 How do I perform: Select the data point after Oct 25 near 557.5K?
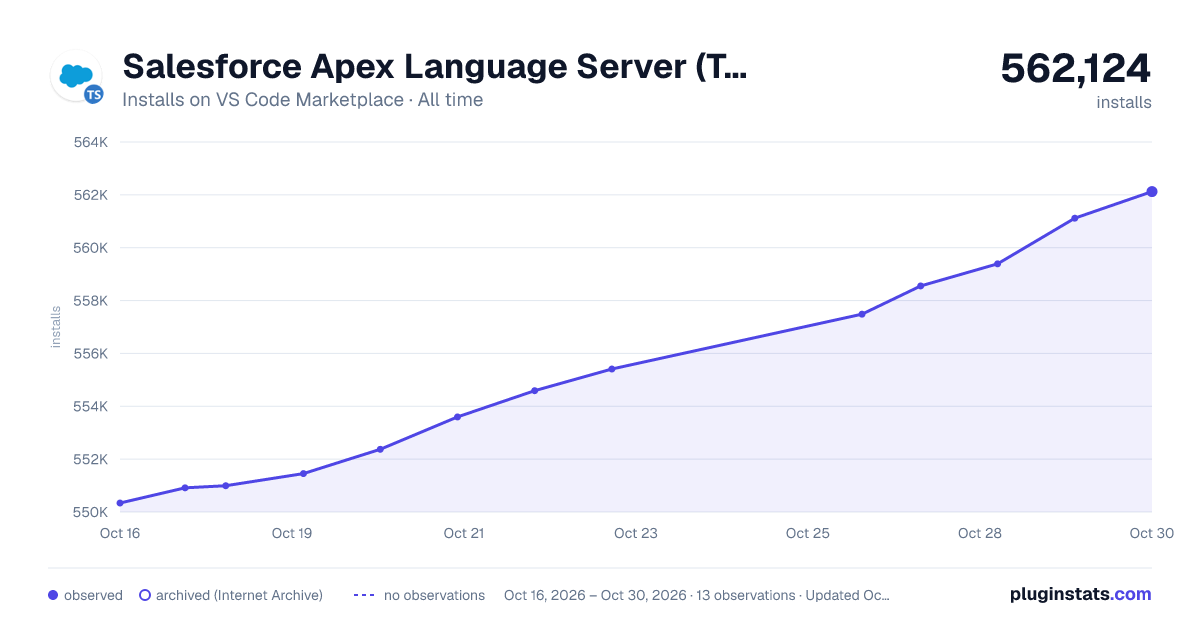[x=862, y=314]
